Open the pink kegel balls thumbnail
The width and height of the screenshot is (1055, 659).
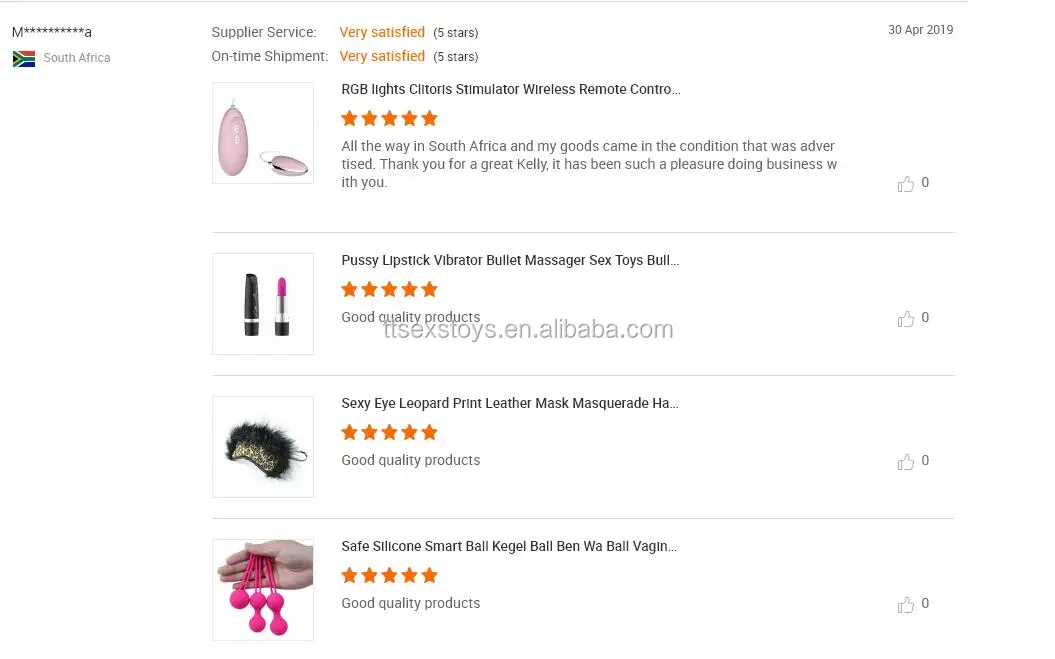click(262, 589)
